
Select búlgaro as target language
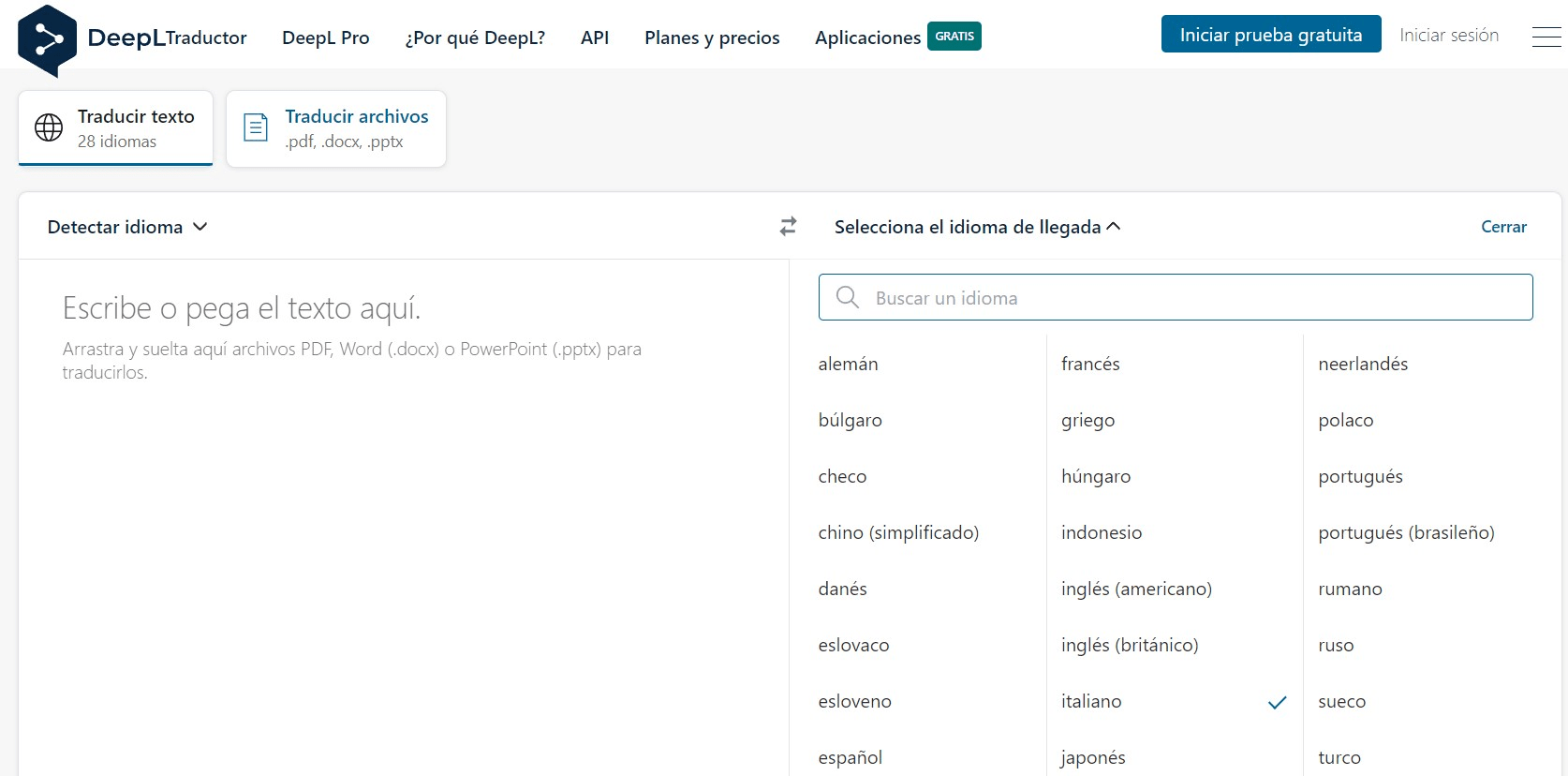pos(850,420)
